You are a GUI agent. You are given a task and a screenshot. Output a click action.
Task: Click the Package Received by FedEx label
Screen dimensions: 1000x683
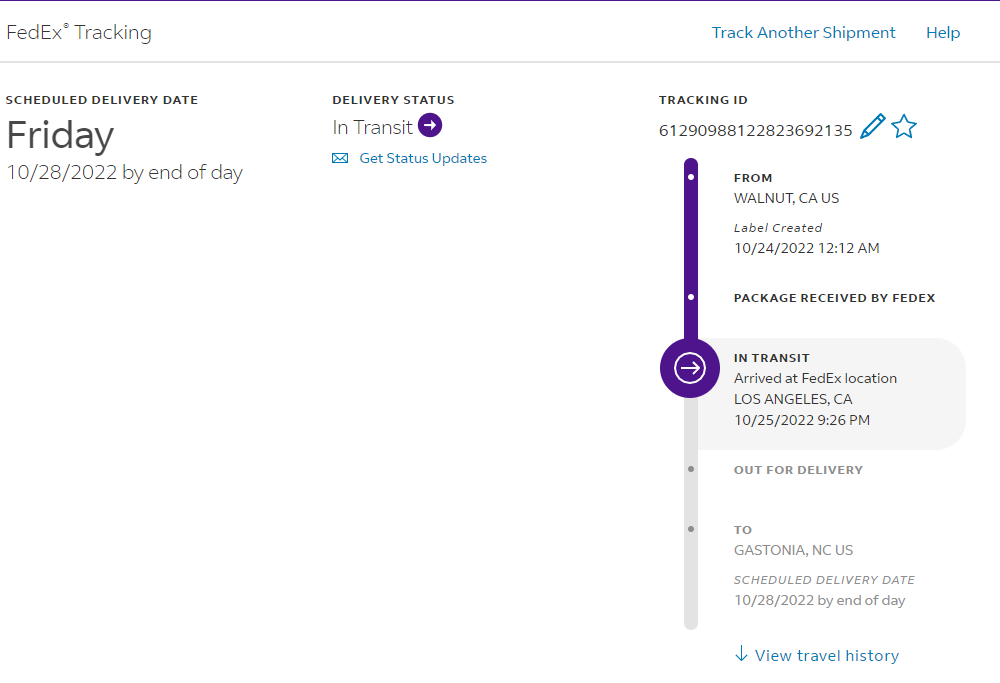pyautogui.click(x=834, y=298)
